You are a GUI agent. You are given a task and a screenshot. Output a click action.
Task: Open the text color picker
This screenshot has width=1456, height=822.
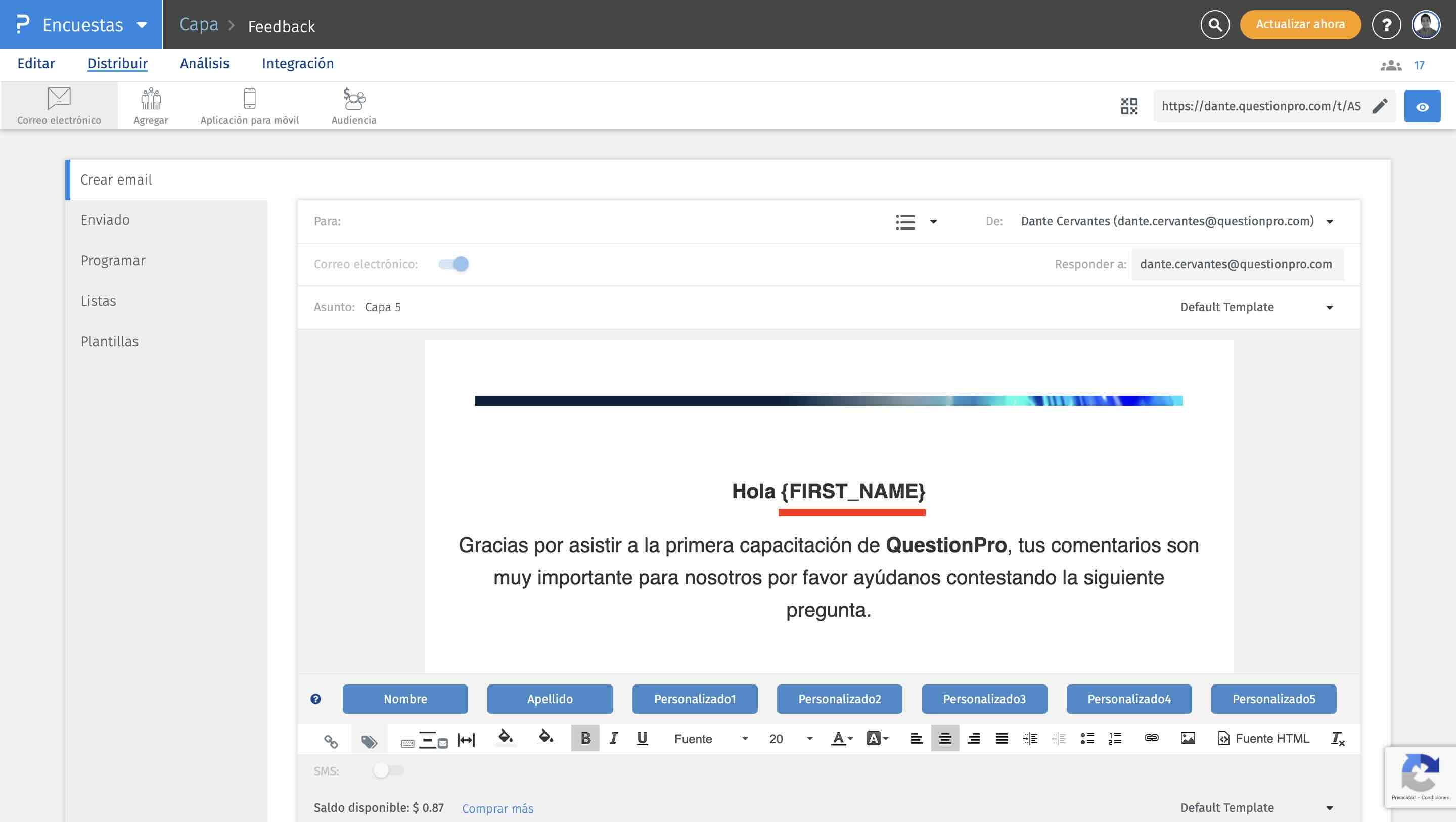(x=842, y=738)
